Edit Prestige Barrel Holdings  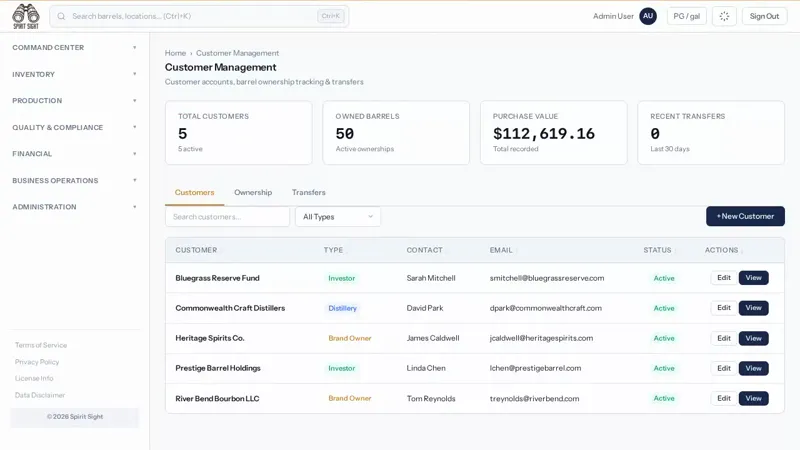[x=724, y=368]
